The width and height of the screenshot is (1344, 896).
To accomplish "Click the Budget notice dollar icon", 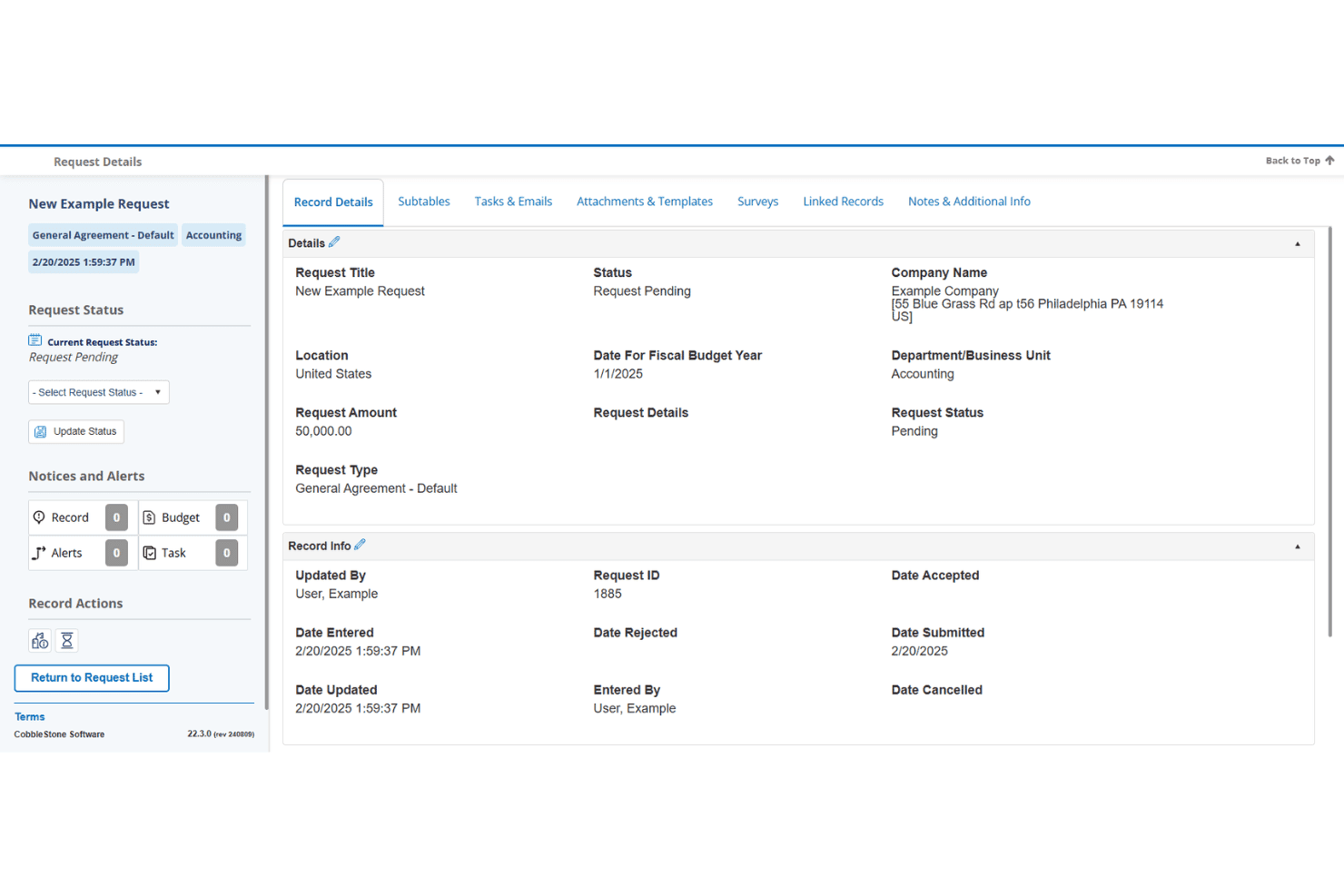I will click(150, 517).
